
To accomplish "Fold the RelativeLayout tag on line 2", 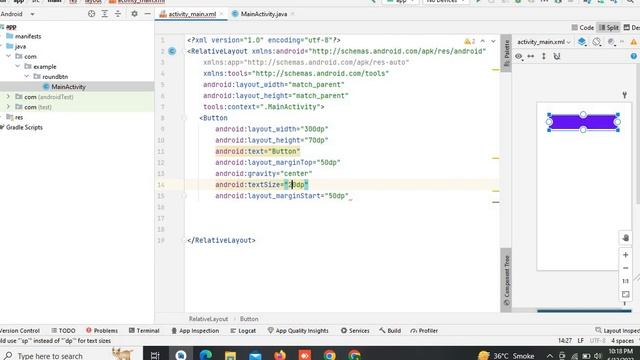I will pos(184,51).
